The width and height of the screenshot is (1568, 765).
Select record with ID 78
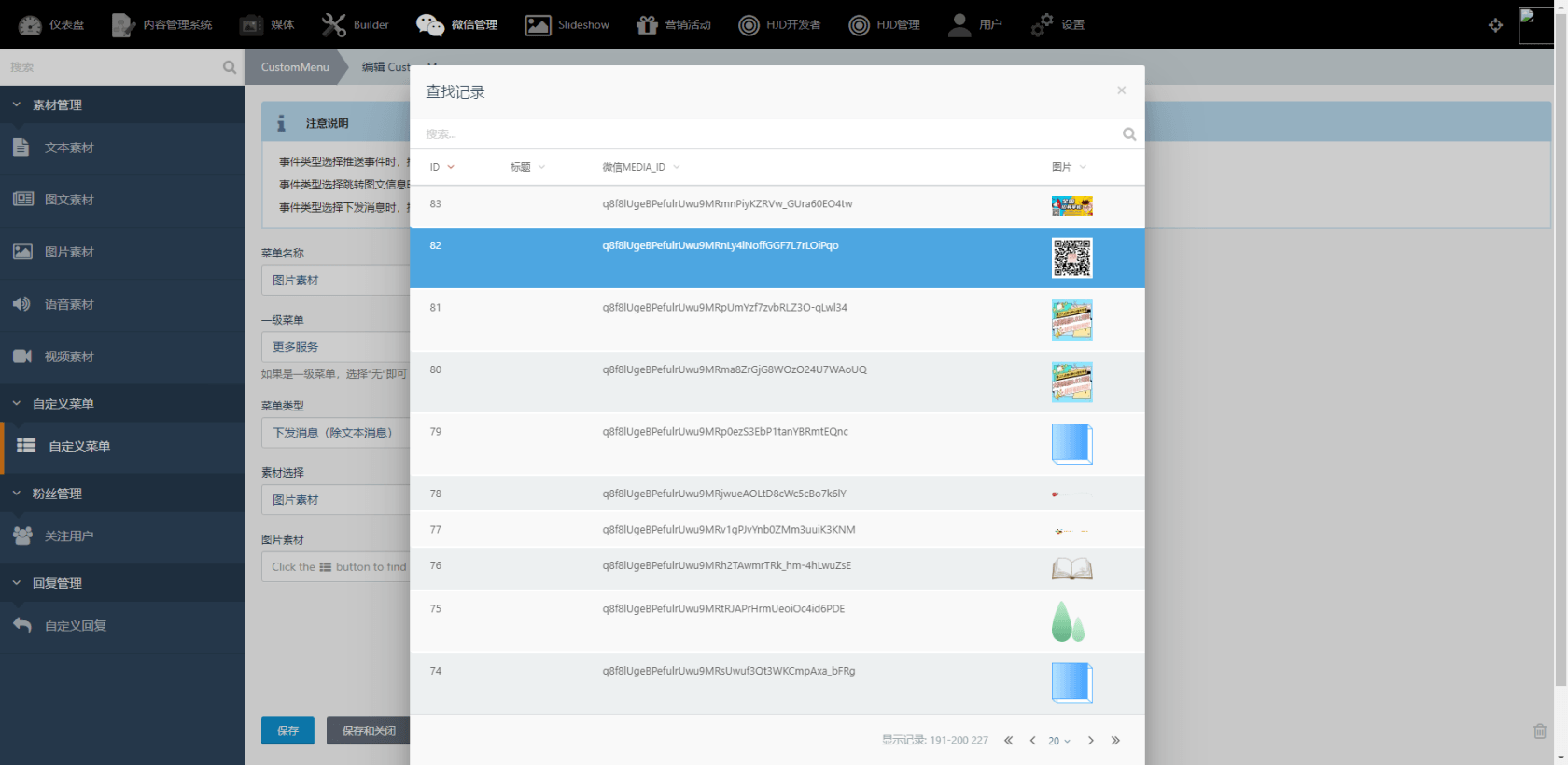(x=777, y=494)
